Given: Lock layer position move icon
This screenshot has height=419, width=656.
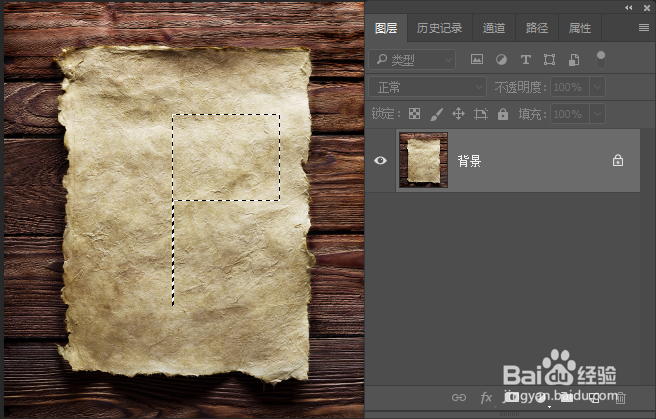Looking at the screenshot, I should pyautogui.click(x=459, y=114).
